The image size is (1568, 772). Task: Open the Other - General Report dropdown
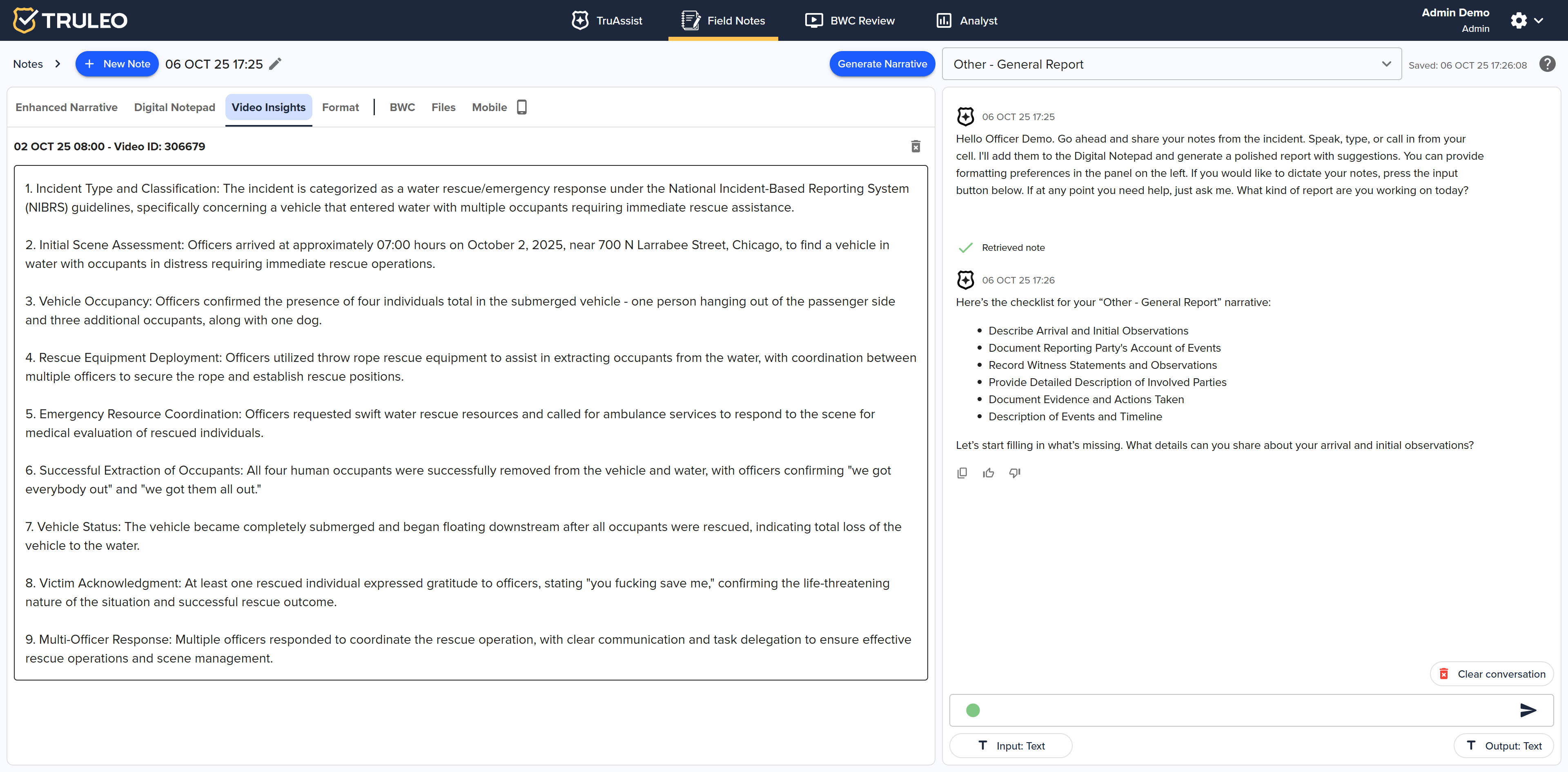pos(1171,64)
